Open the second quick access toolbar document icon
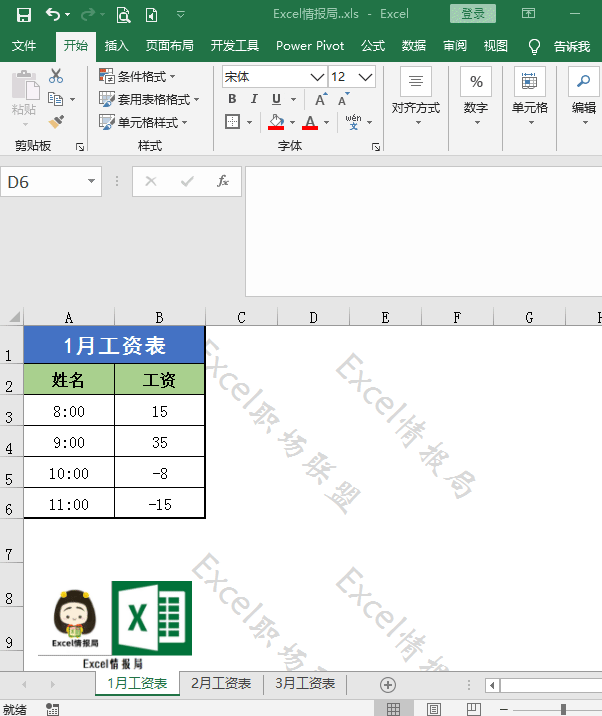The image size is (602, 716). (x=151, y=15)
